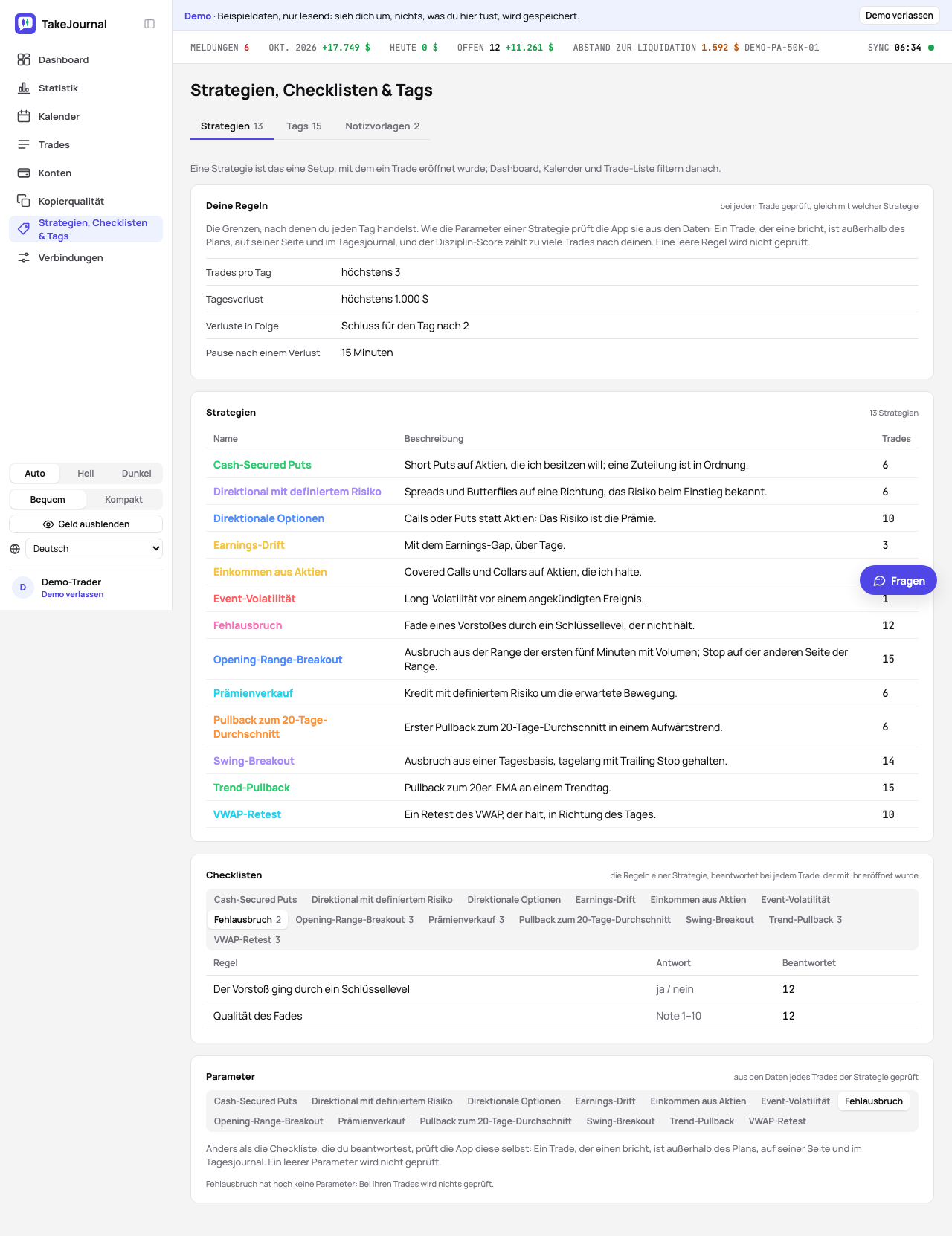This screenshot has width=952, height=1236.
Task: Open the Fragen chat button
Action: click(x=898, y=581)
